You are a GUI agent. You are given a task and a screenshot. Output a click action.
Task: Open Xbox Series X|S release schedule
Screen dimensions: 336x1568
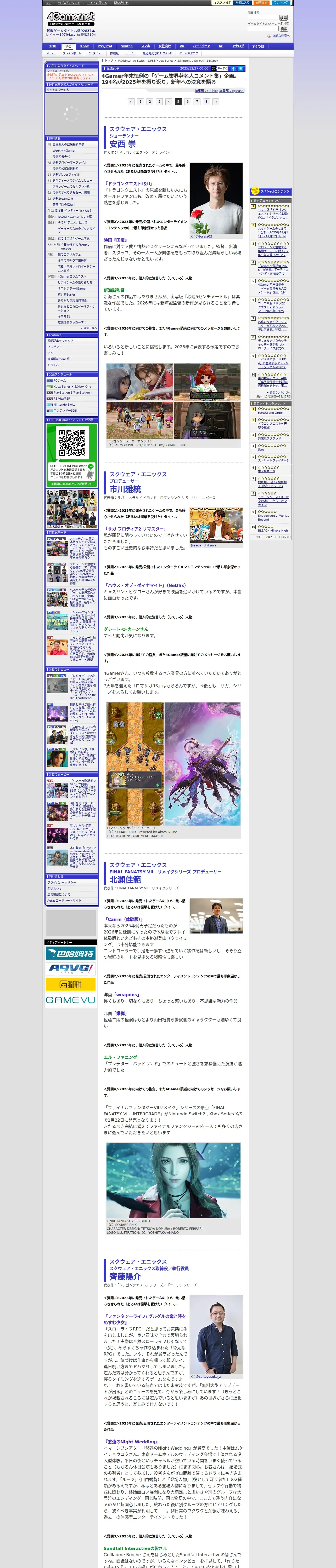(72, 387)
